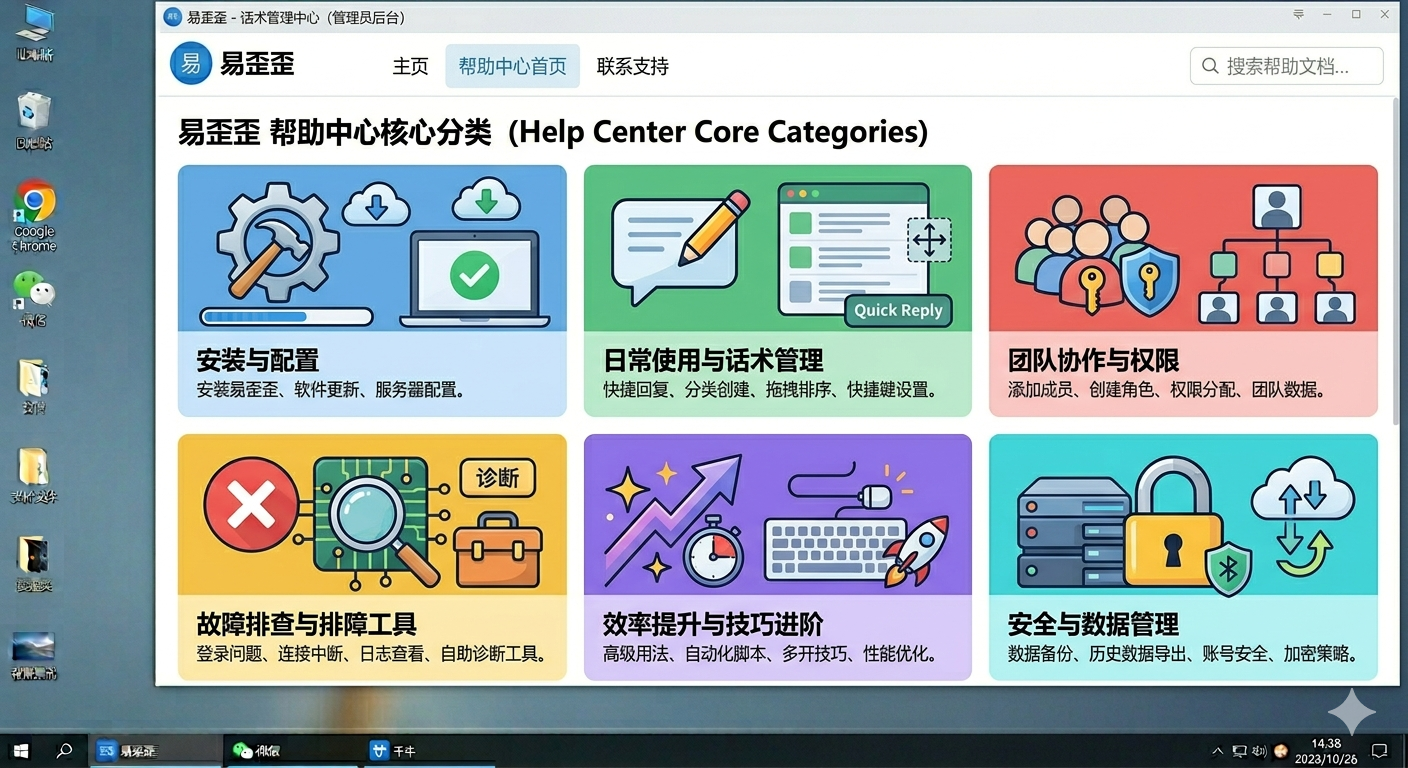The height and width of the screenshot is (768, 1408).
Task: Open the taskbar search magnifier
Action: tap(63, 750)
